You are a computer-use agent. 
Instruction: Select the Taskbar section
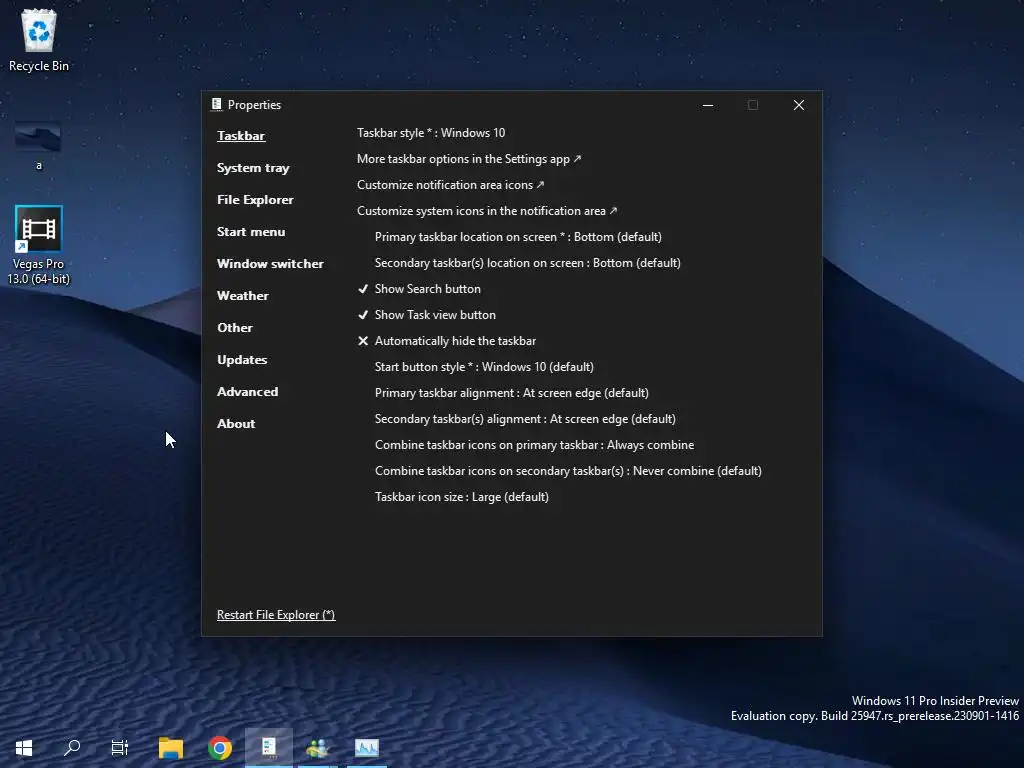pyautogui.click(x=241, y=136)
